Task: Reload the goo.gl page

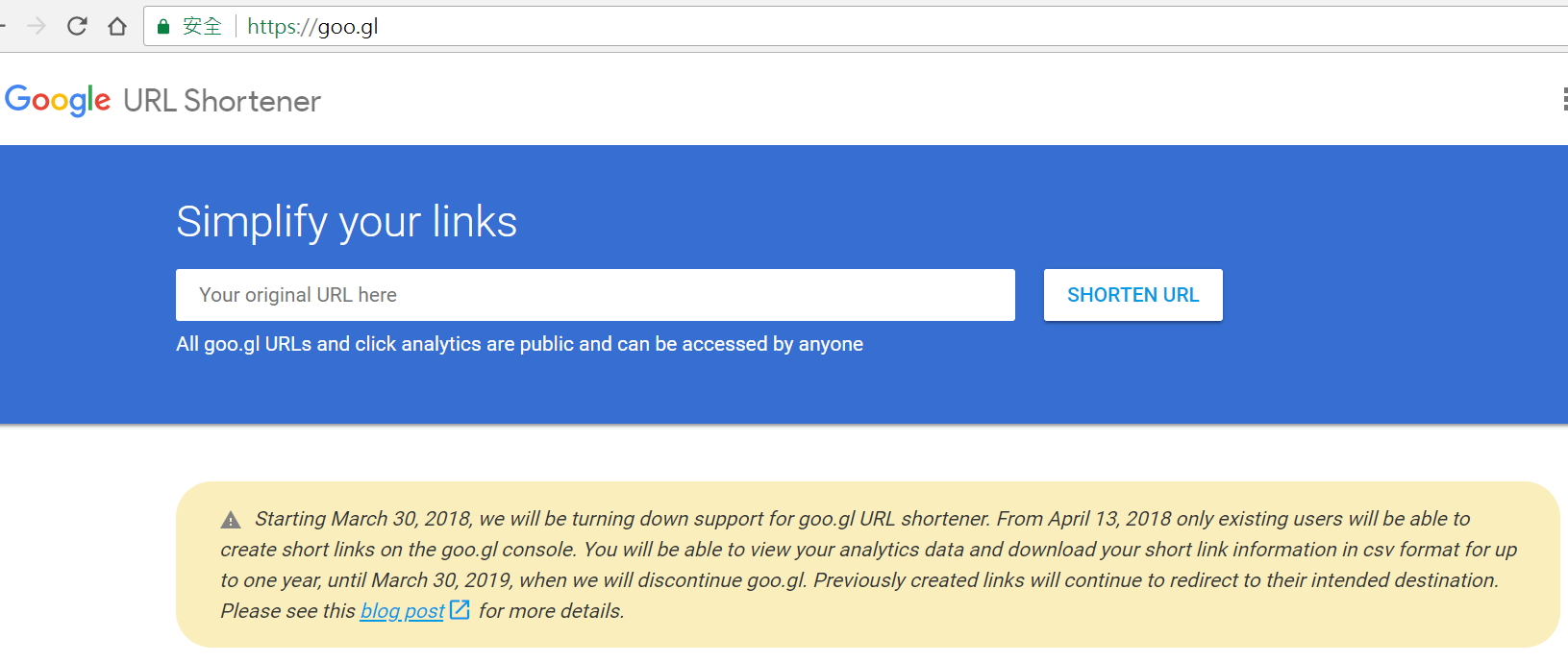Action: [x=77, y=26]
